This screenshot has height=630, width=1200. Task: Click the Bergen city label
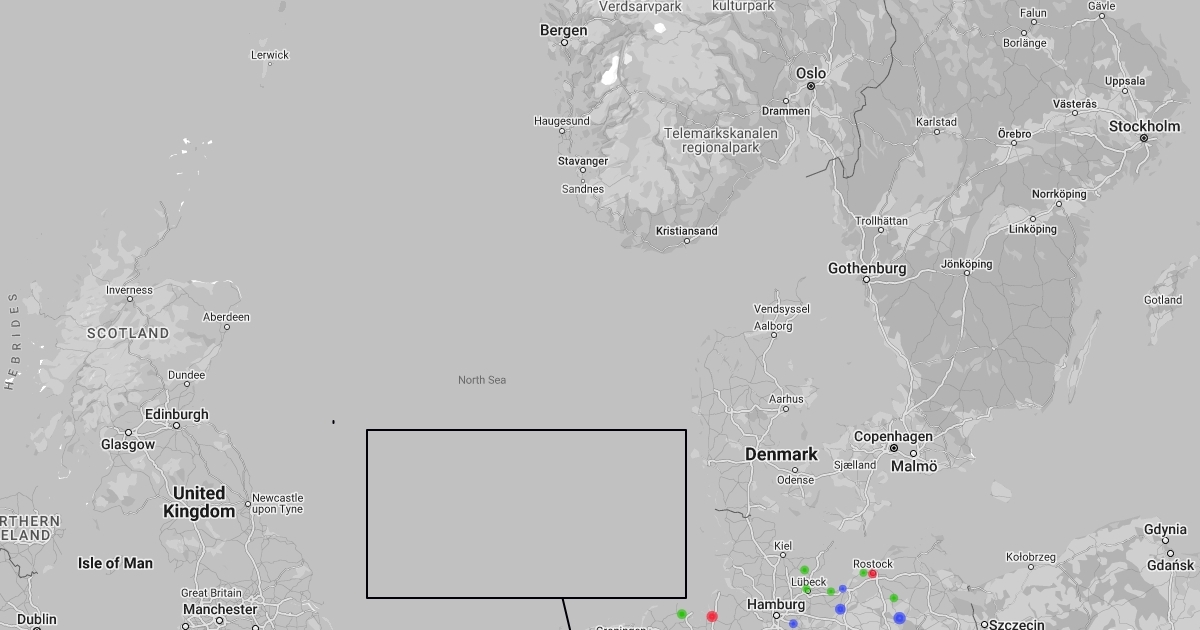564,30
